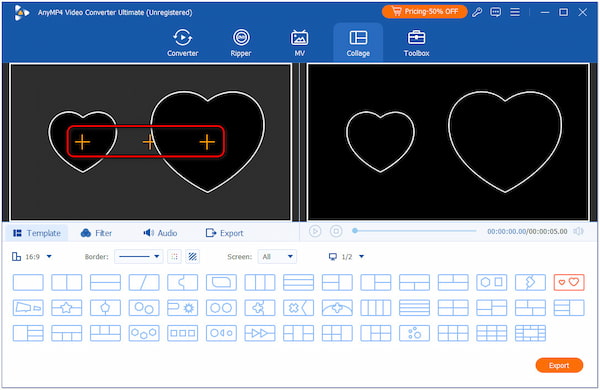Viewport: 600px width, 390px height.
Task: Click the border pattern hatch icon
Action: point(192,256)
